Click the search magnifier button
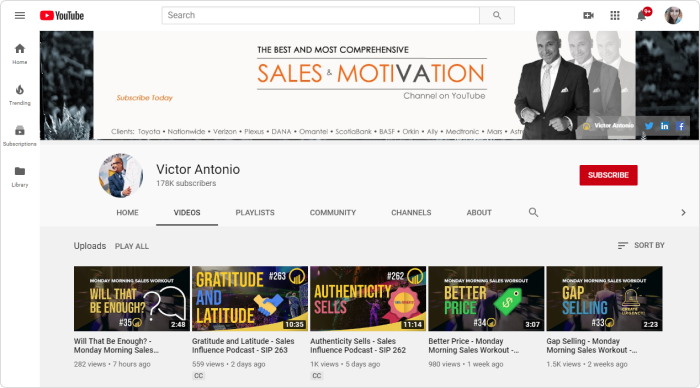700x388 pixels. pos(497,15)
